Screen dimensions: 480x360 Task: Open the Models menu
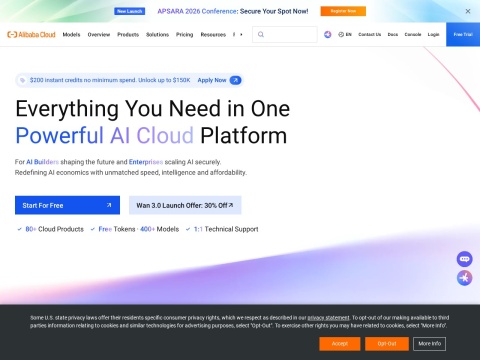(71, 34)
